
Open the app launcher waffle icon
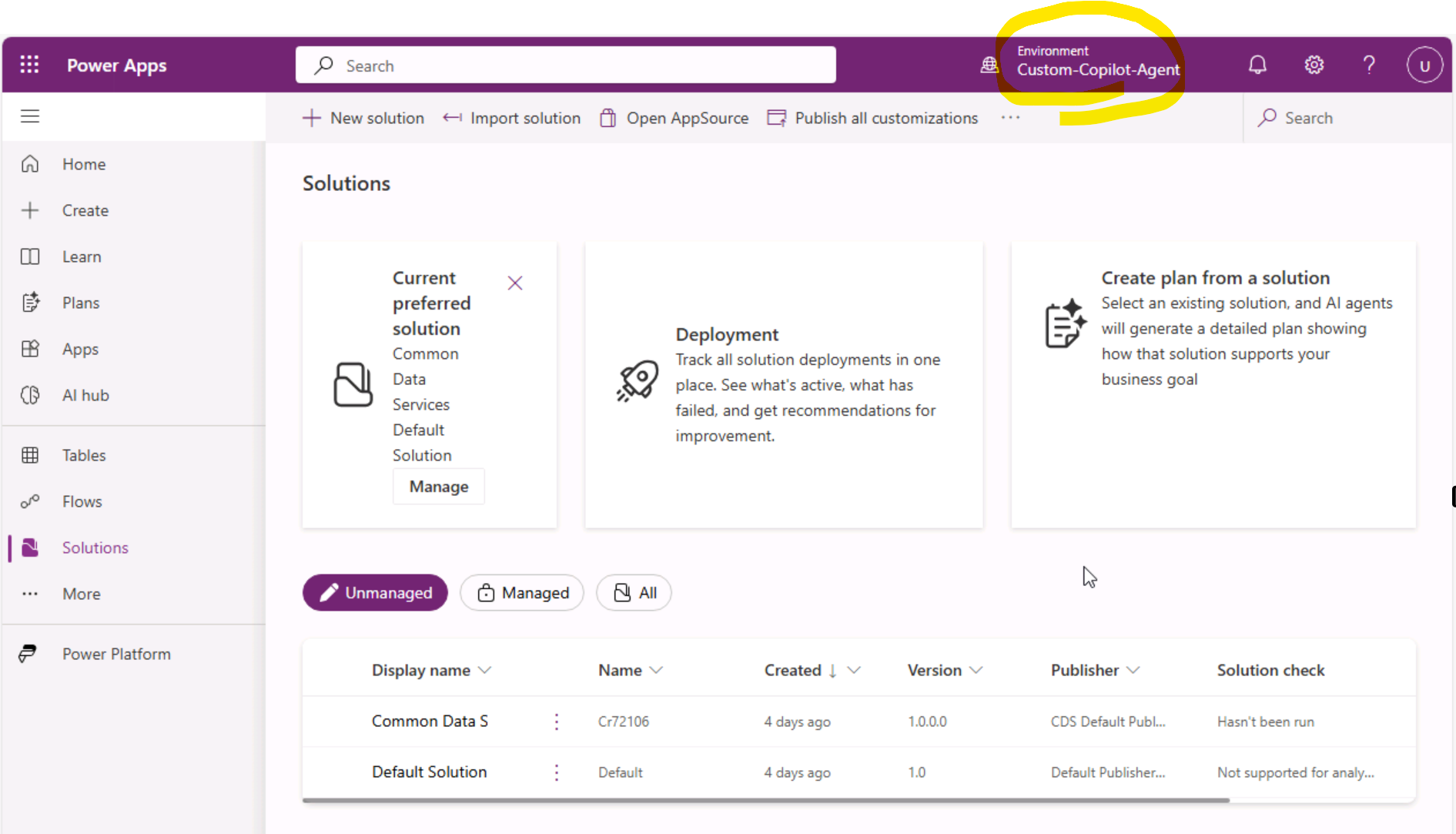(x=29, y=65)
